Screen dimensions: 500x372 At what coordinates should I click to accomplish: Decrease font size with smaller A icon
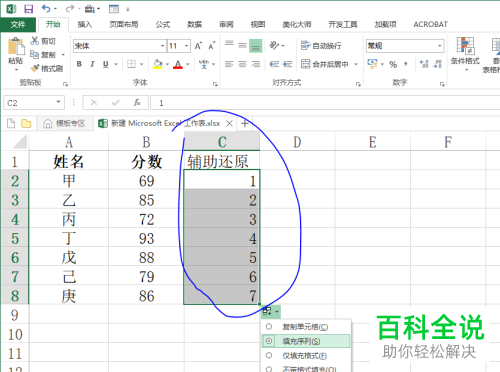pyautogui.click(x=212, y=46)
